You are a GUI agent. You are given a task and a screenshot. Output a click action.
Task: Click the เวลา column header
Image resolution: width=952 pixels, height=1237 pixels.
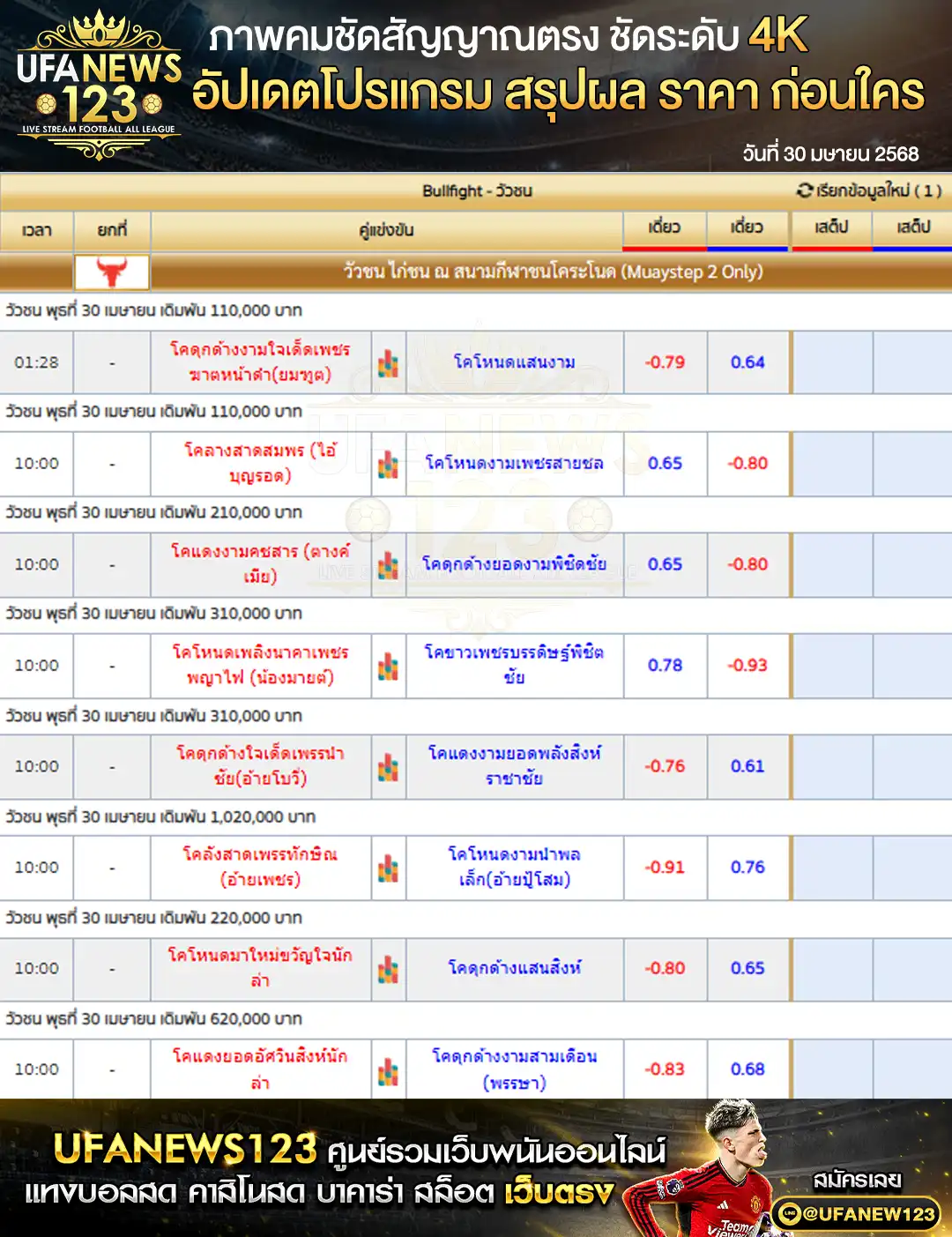[x=36, y=230]
